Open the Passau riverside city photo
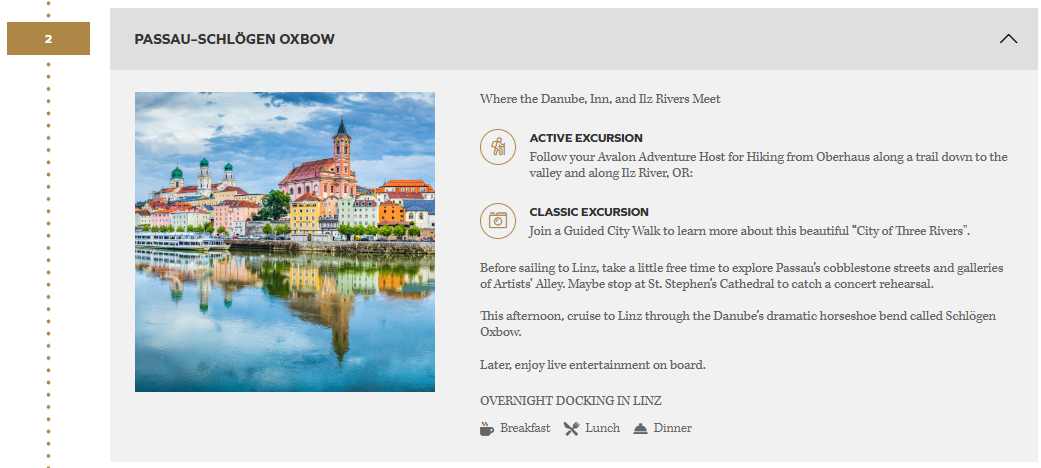Screen dimensions: 1041x468 tap(285, 242)
